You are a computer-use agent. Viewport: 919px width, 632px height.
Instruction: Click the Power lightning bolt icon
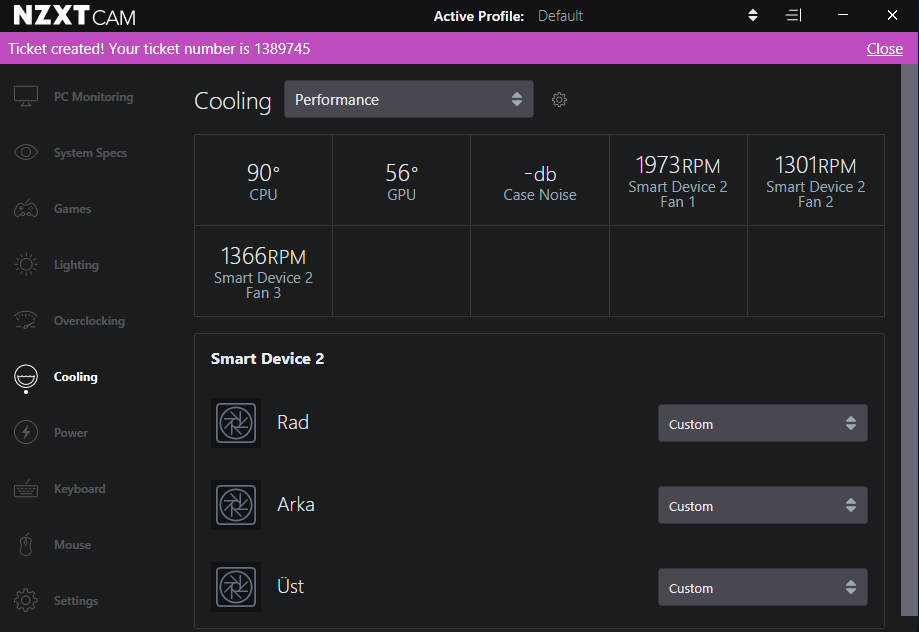point(26,433)
